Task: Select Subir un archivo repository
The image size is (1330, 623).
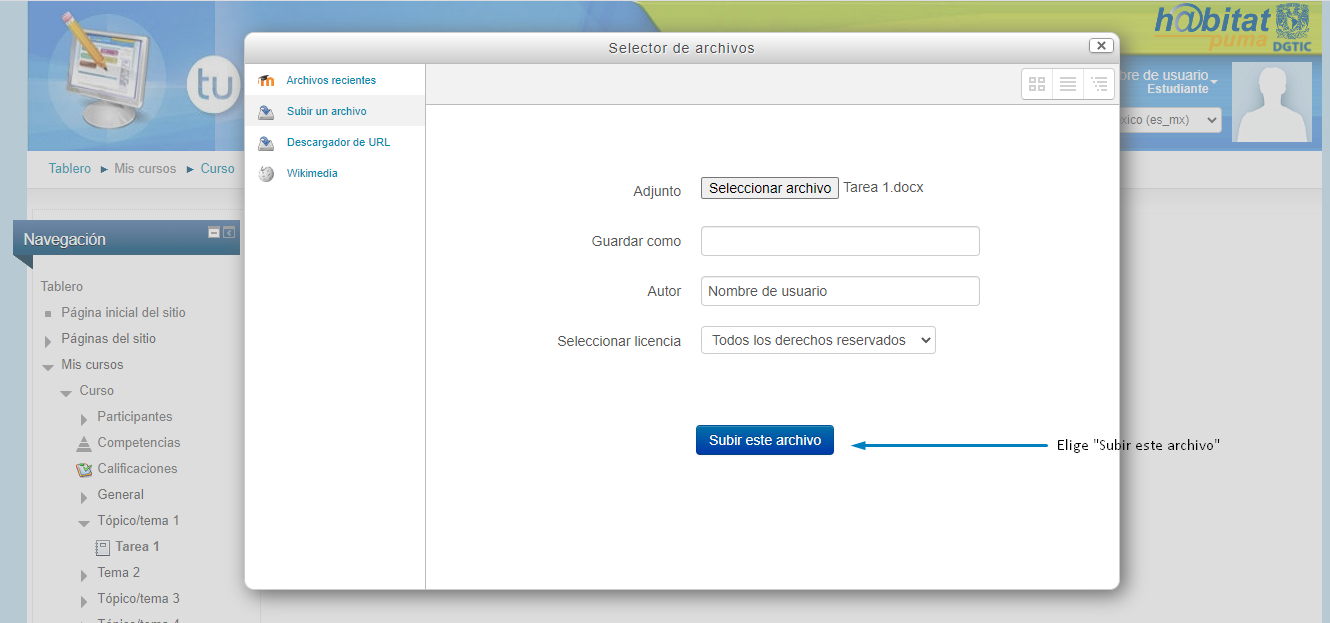Action: 326,111
